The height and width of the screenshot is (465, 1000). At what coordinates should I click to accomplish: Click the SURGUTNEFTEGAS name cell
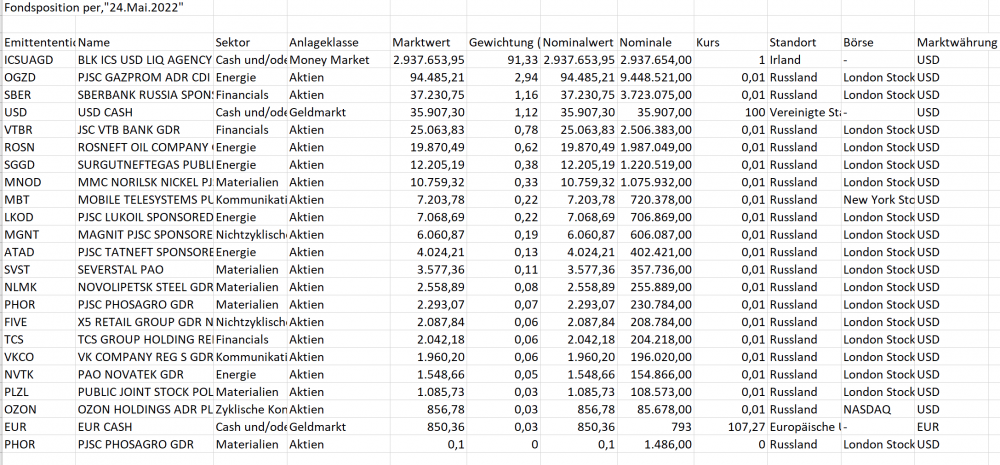[x=144, y=165]
